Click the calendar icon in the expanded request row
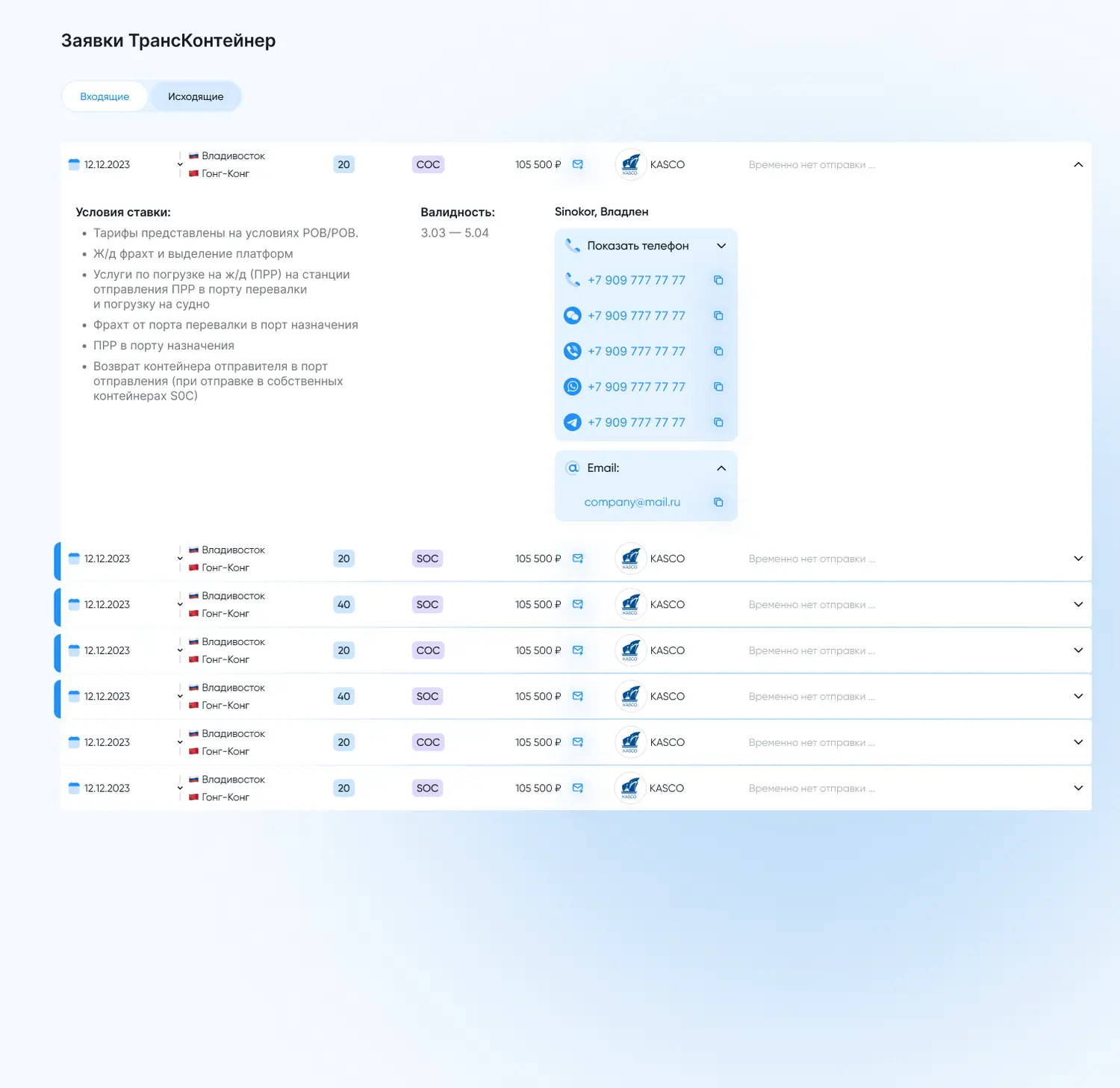The height and width of the screenshot is (1088, 1120). pos(74,164)
